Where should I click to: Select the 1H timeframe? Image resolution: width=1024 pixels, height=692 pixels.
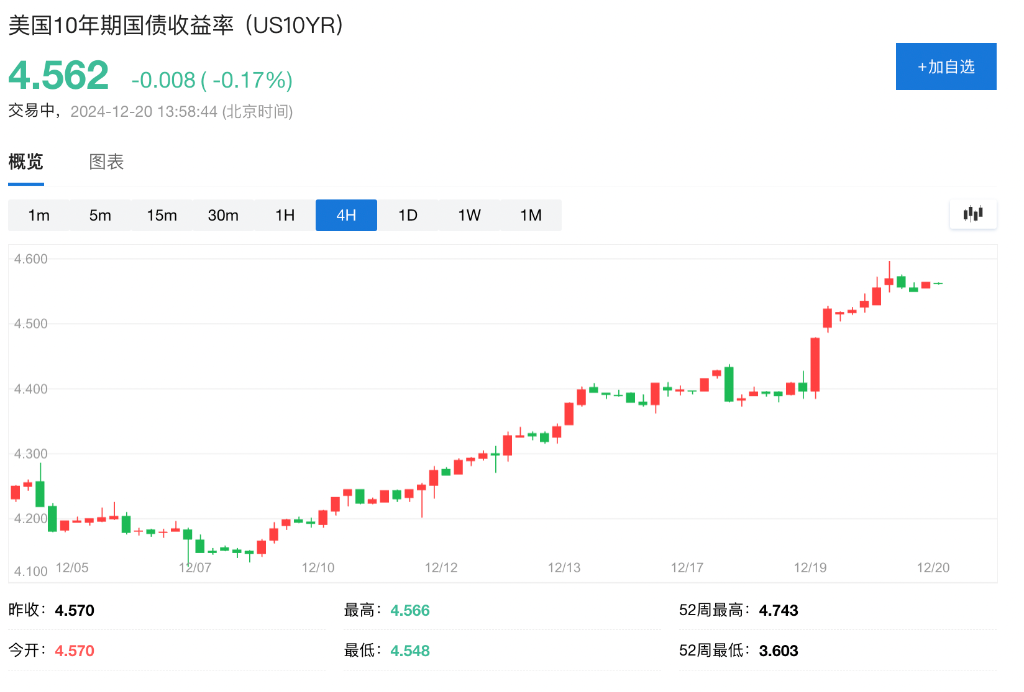click(x=284, y=214)
